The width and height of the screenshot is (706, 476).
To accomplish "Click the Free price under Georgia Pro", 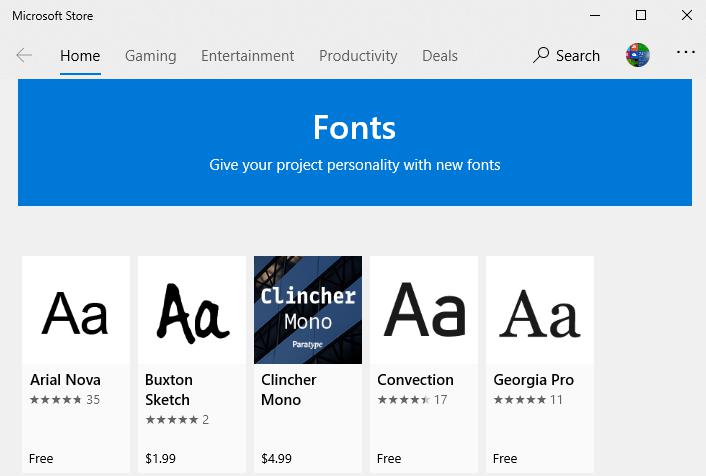I will pyautogui.click(x=505, y=458).
